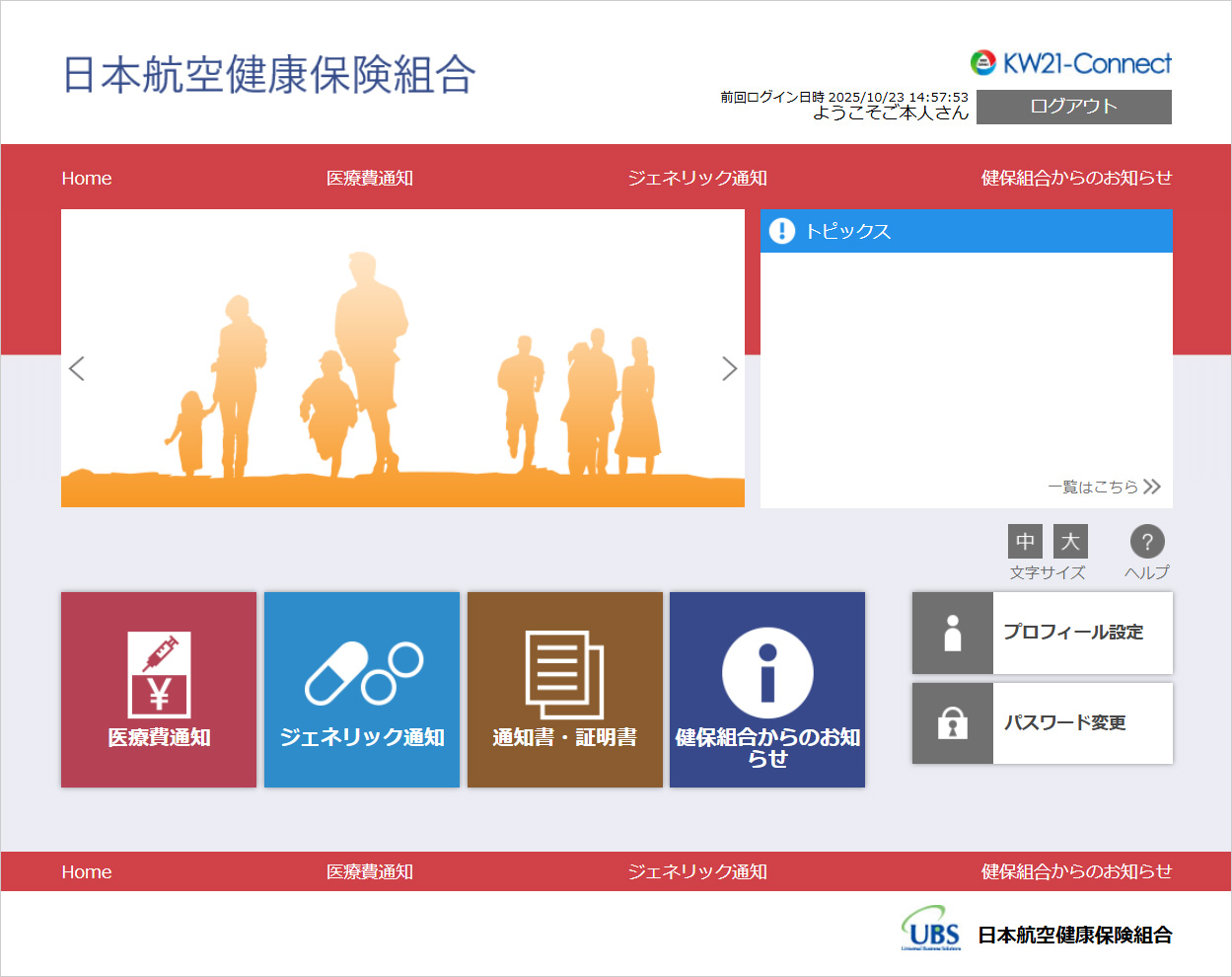Click 医療費通知 link in the footer navigation
Viewport: 1232px width, 977px height.
(x=370, y=871)
